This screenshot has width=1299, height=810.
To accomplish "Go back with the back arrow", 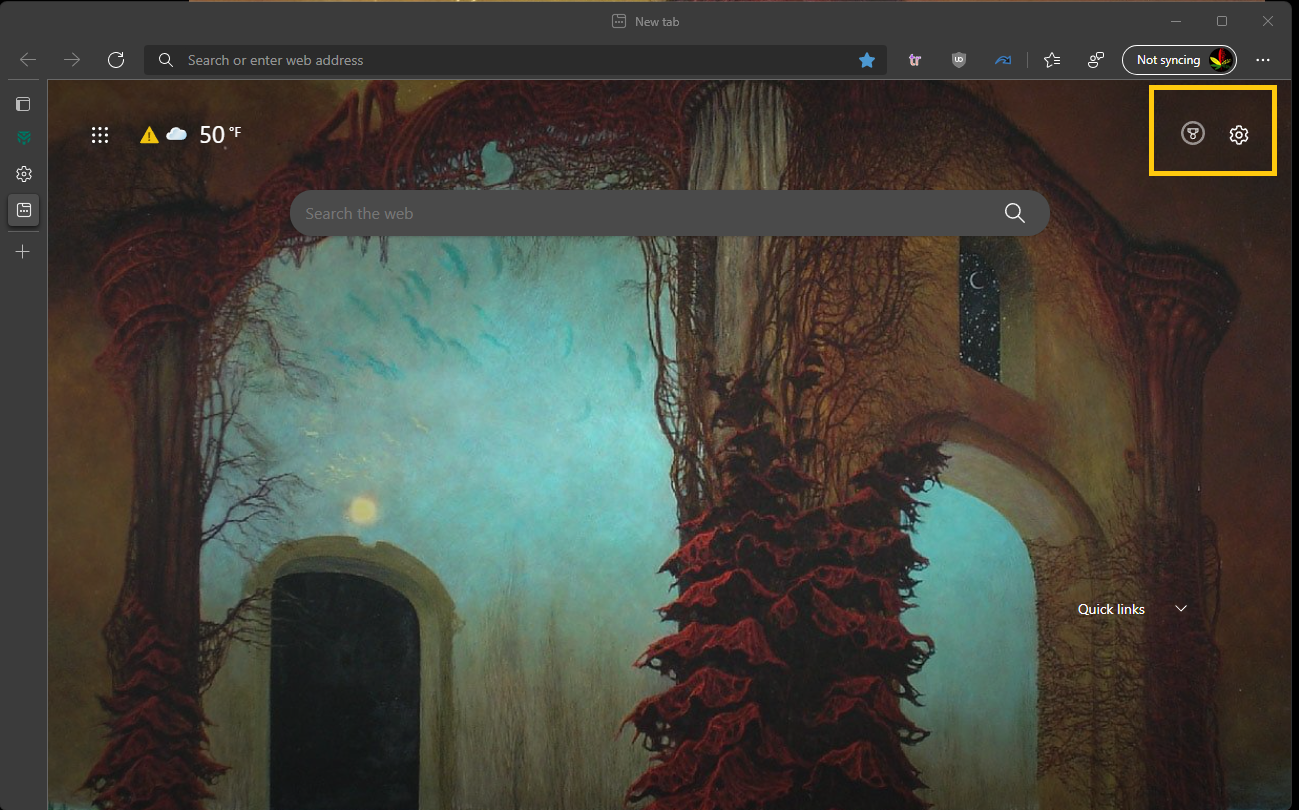I will click(x=28, y=60).
